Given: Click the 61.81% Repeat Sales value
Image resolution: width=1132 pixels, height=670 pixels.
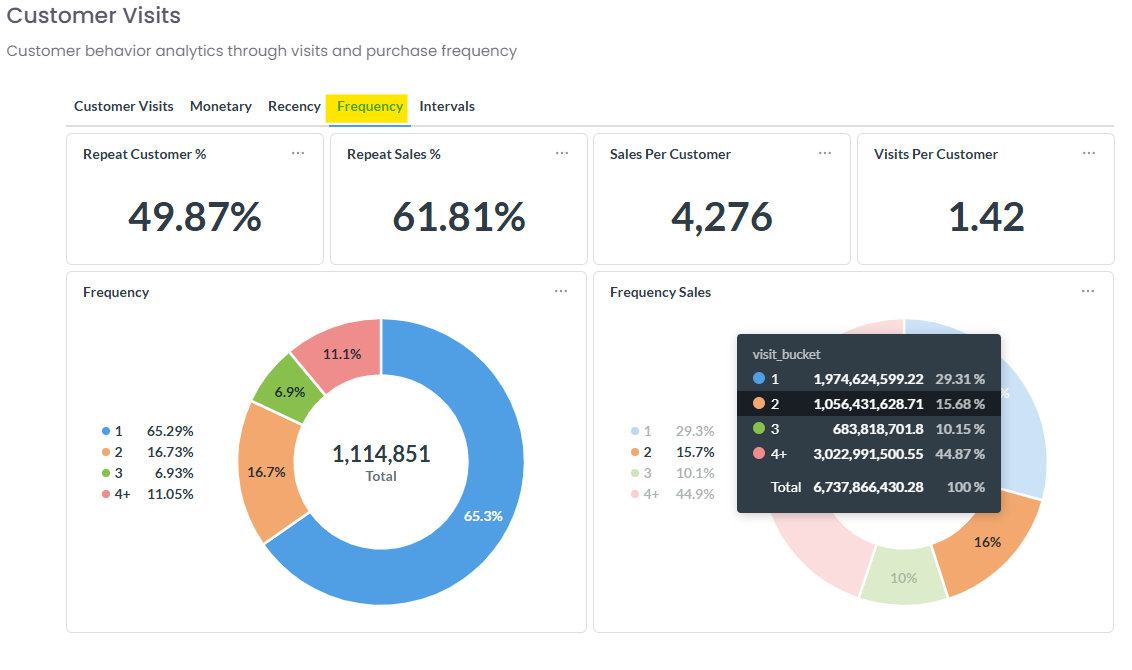Looking at the screenshot, I should (459, 217).
